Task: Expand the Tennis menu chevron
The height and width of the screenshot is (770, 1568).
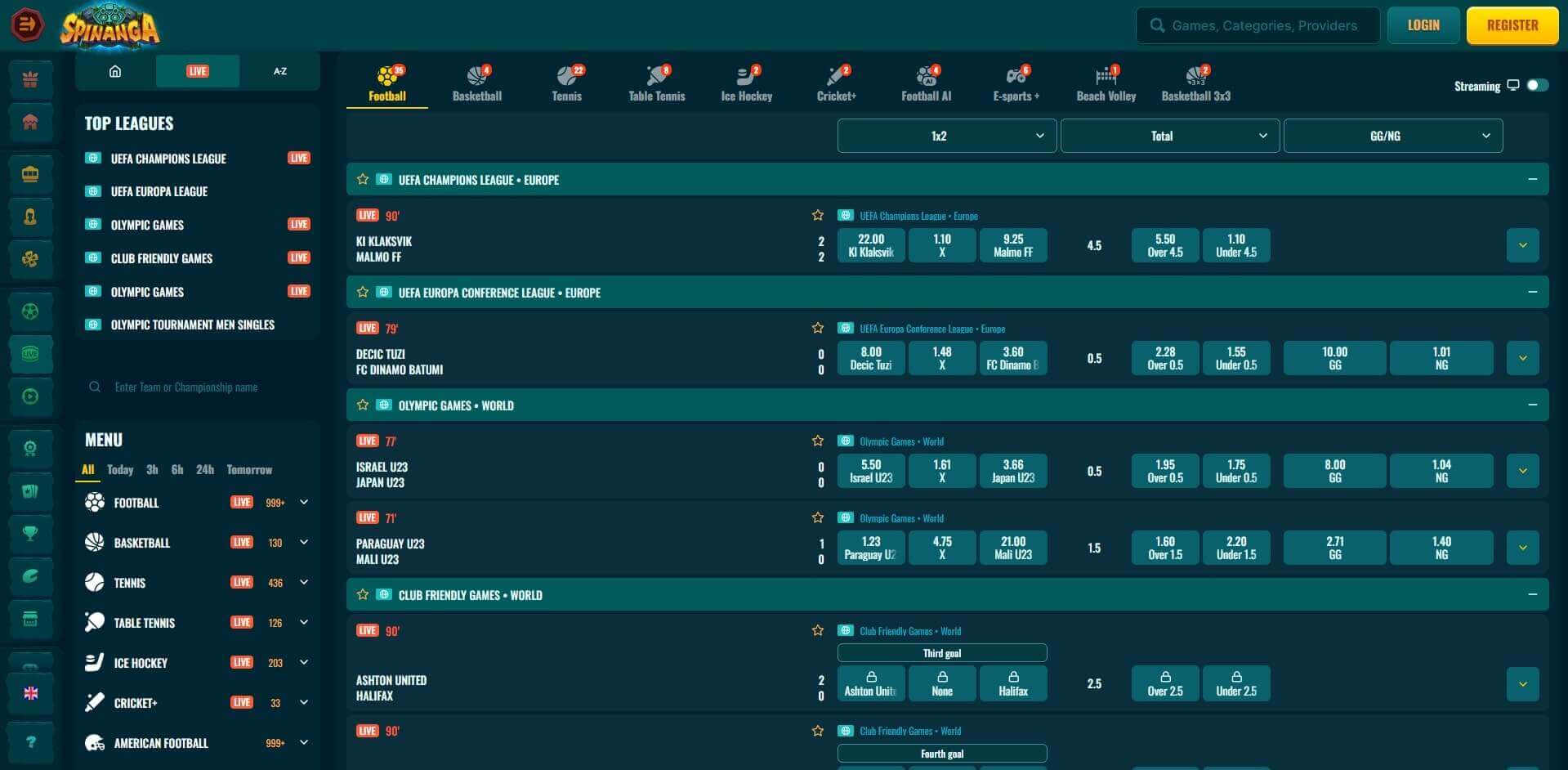Action: click(x=304, y=582)
